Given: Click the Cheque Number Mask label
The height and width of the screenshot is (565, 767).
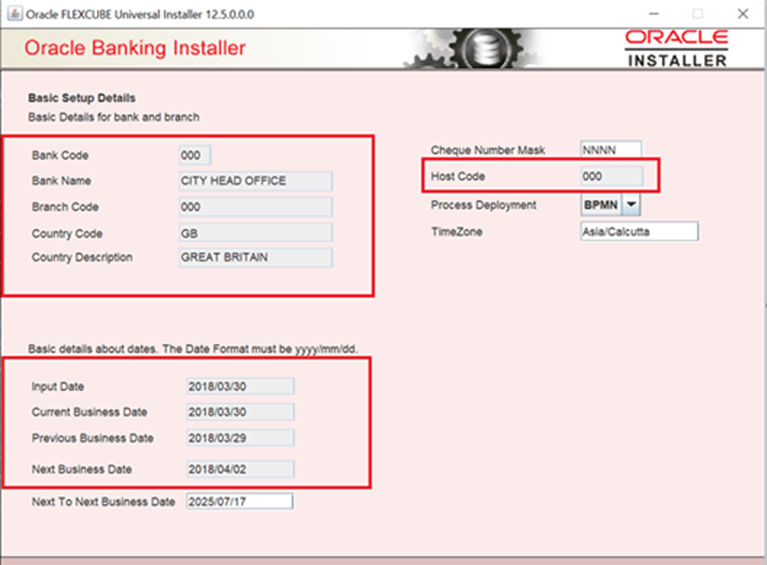Looking at the screenshot, I should point(488,150).
